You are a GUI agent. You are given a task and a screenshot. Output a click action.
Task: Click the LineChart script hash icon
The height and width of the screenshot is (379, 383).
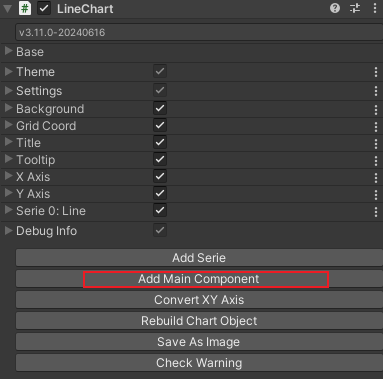(25, 8)
